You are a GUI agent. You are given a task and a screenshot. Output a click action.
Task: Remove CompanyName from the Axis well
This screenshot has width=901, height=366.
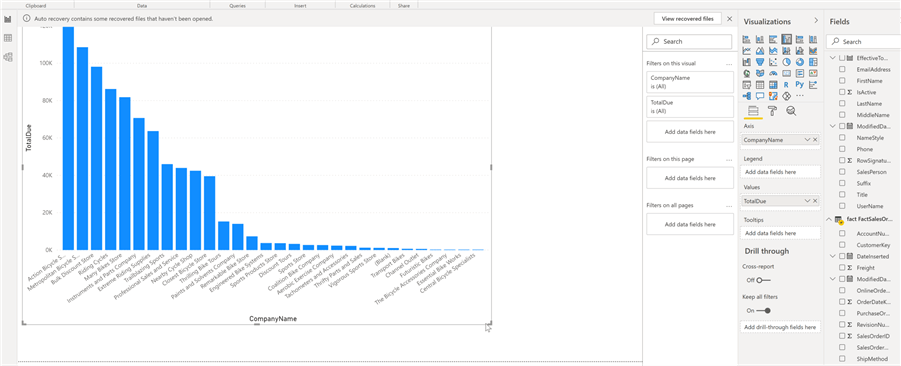pos(815,140)
